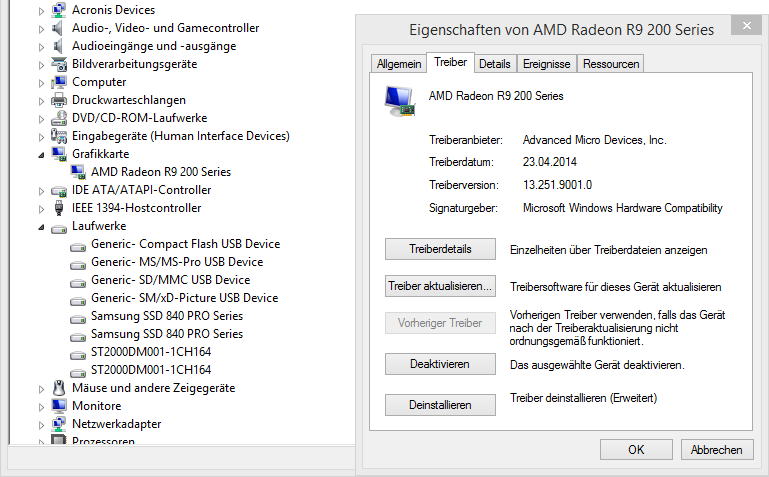Viewport: 769px width, 477px height.
Task: Click first Samsung SSD 840 PRO drive icon
Action: click(78, 319)
